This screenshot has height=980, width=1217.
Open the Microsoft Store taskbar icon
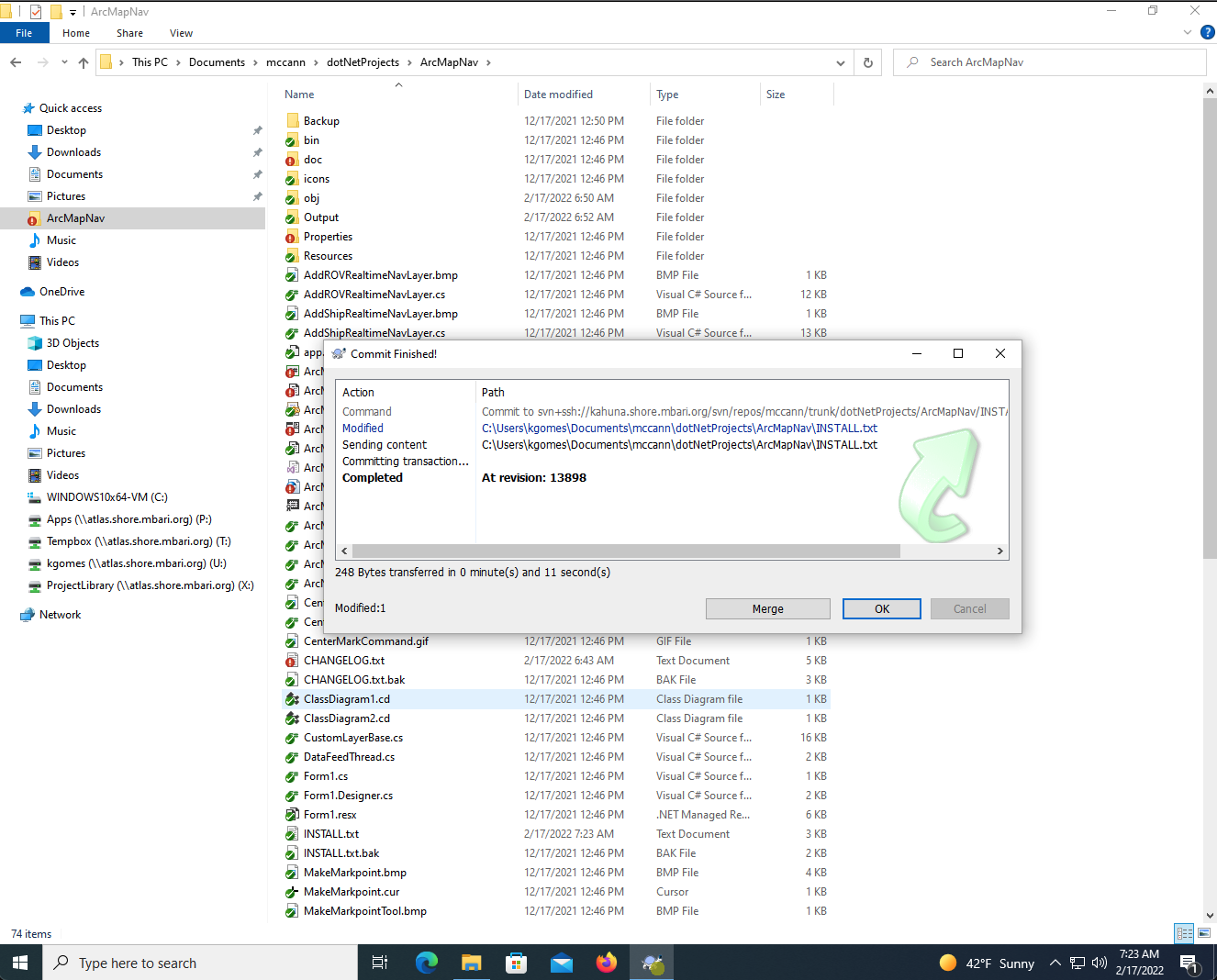click(517, 963)
